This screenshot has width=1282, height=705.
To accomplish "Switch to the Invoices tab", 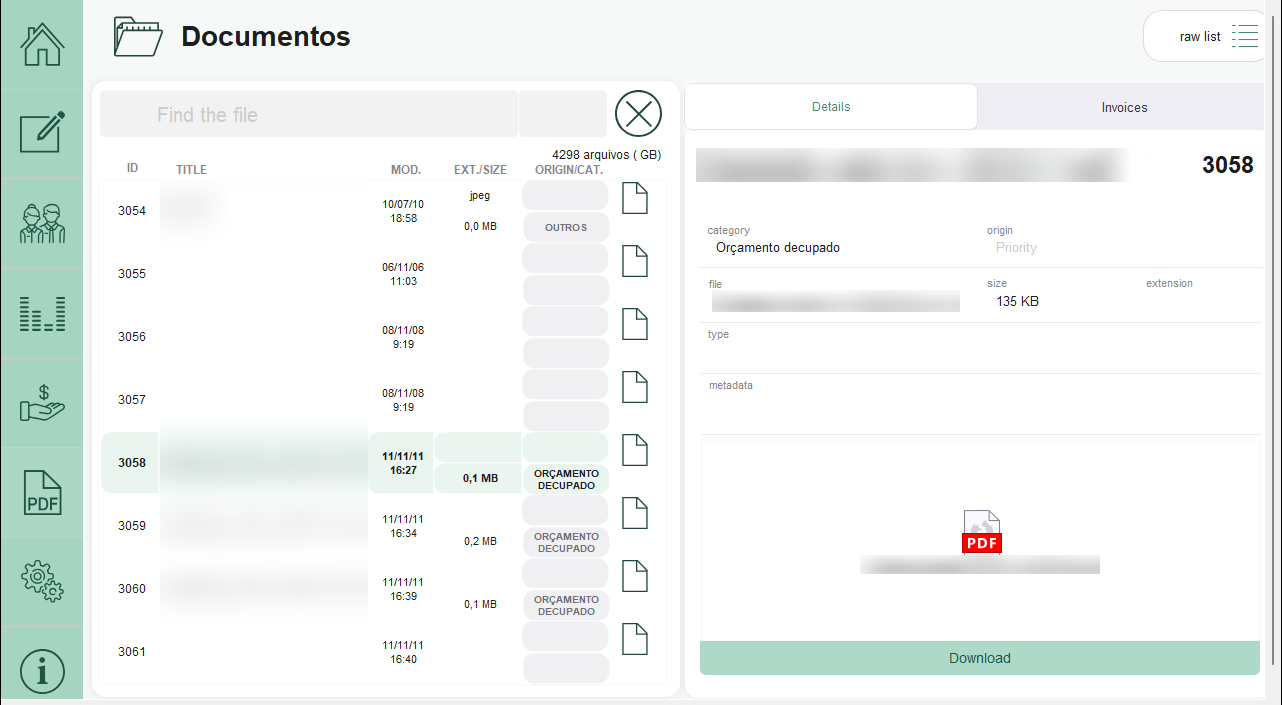I will (x=1124, y=107).
